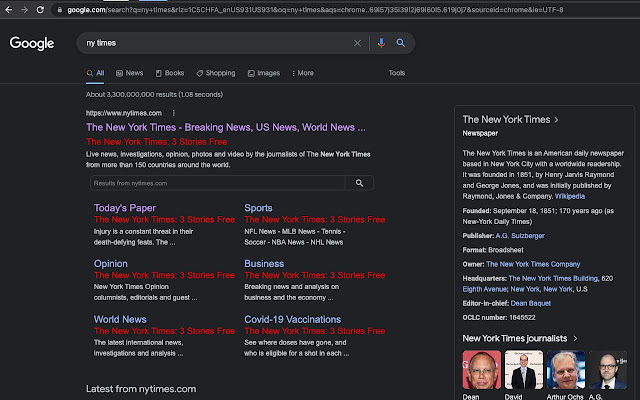The width and height of the screenshot is (640, 400).
Task: Open the Dean Baquet editor-in-chief link
Action: coord(531,303)
